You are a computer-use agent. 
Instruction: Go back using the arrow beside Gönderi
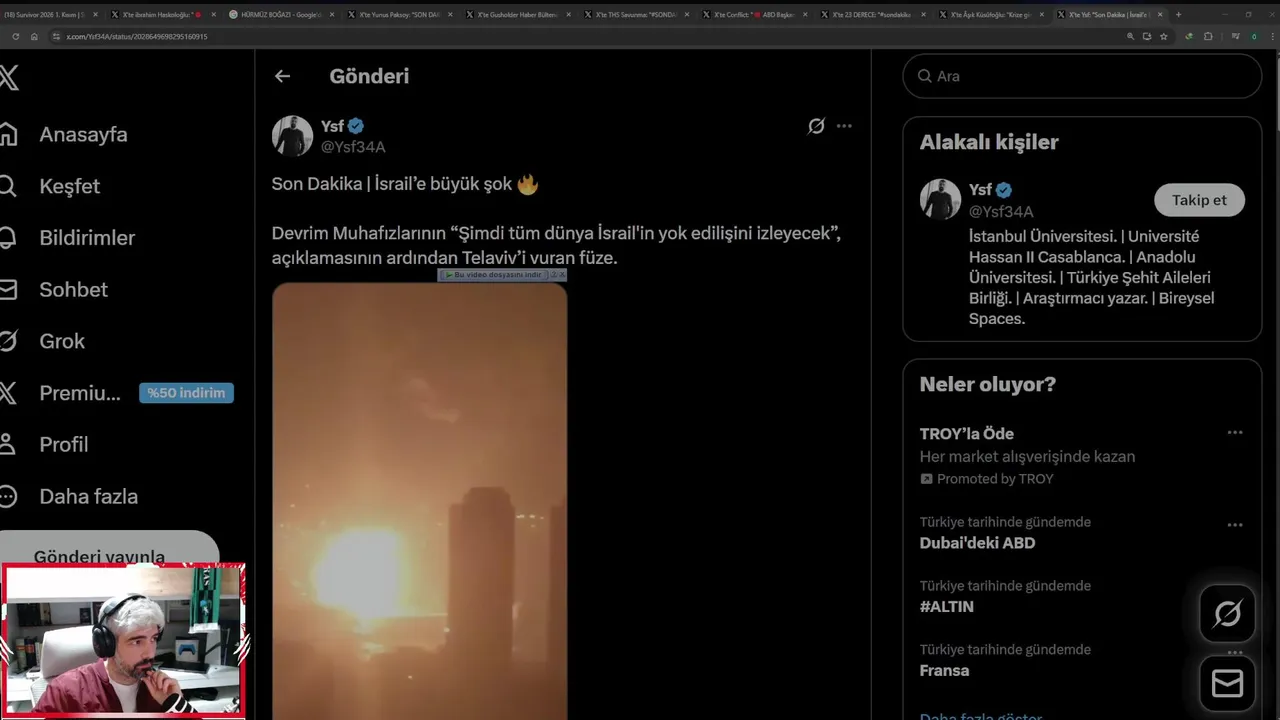coord(282,76)
